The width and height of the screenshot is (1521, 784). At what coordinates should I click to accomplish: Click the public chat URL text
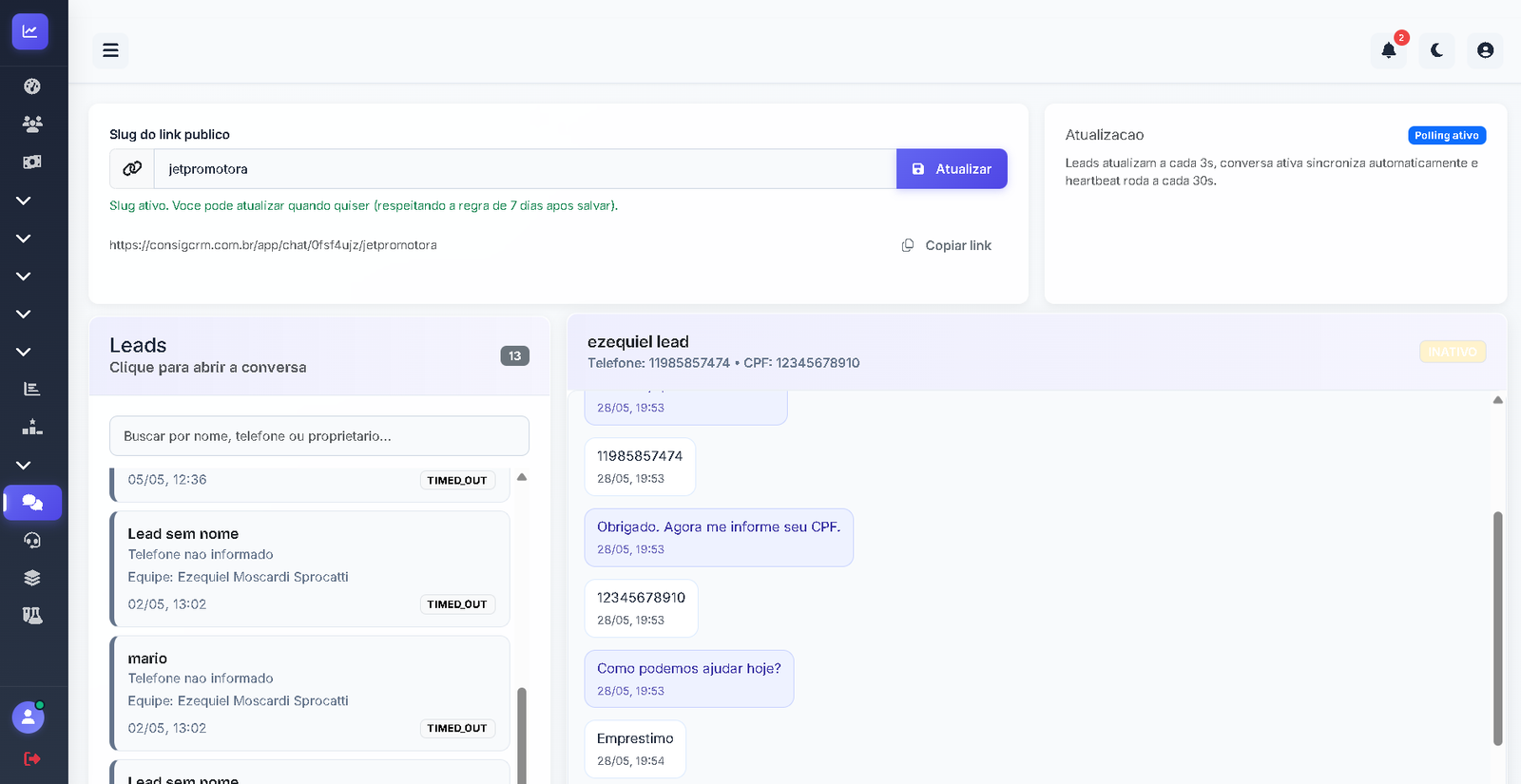click(x=273, y=245)
